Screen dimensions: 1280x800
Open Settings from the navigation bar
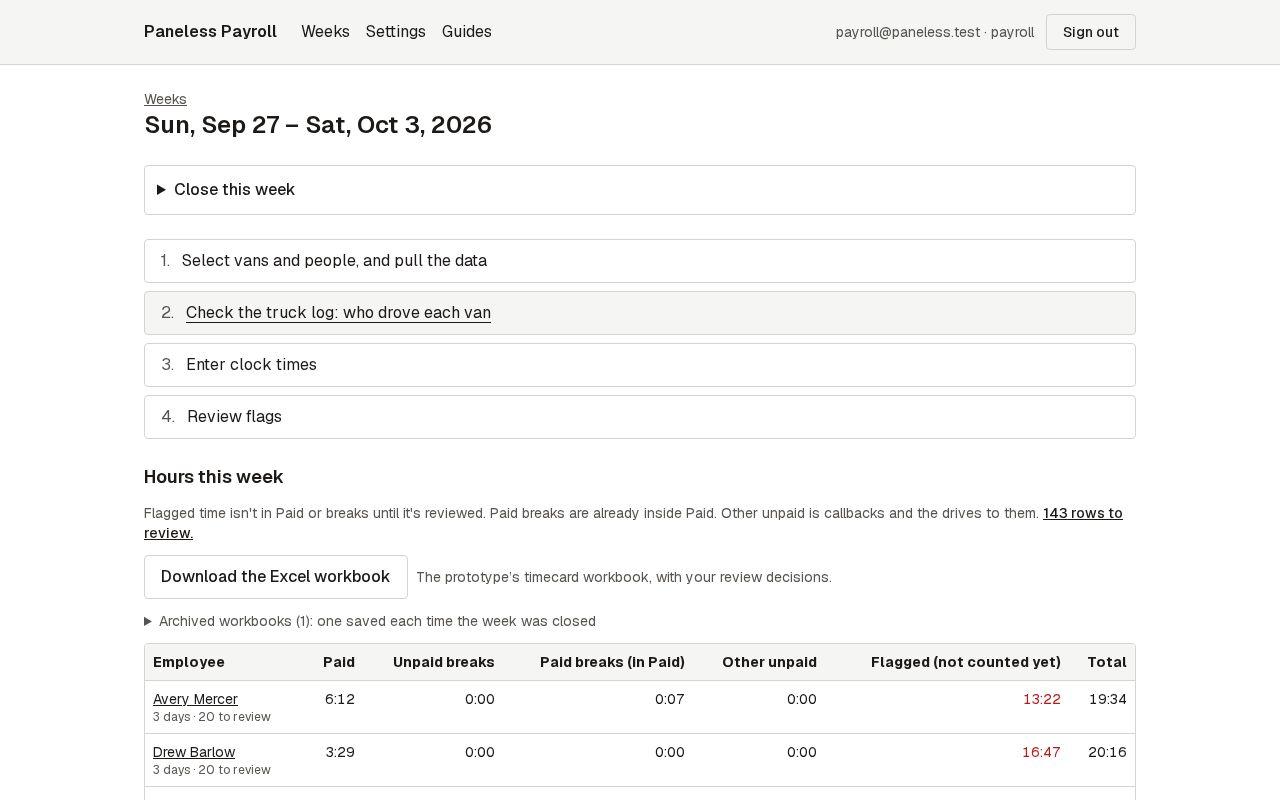click(396, 32)
